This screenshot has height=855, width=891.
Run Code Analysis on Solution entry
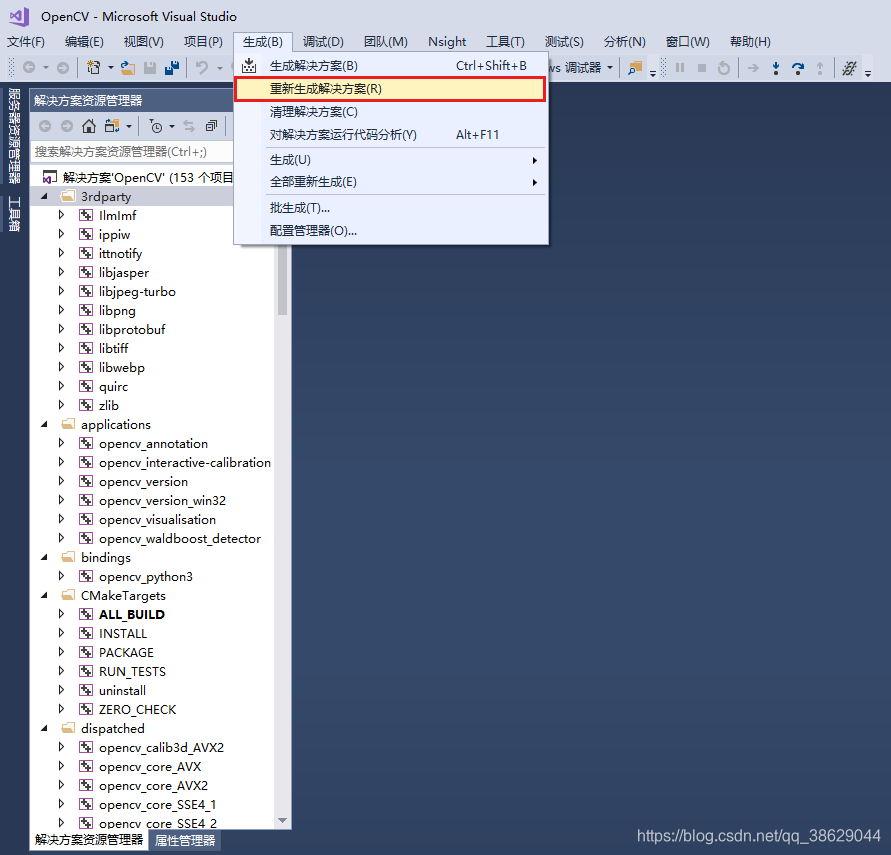[391, 135]
